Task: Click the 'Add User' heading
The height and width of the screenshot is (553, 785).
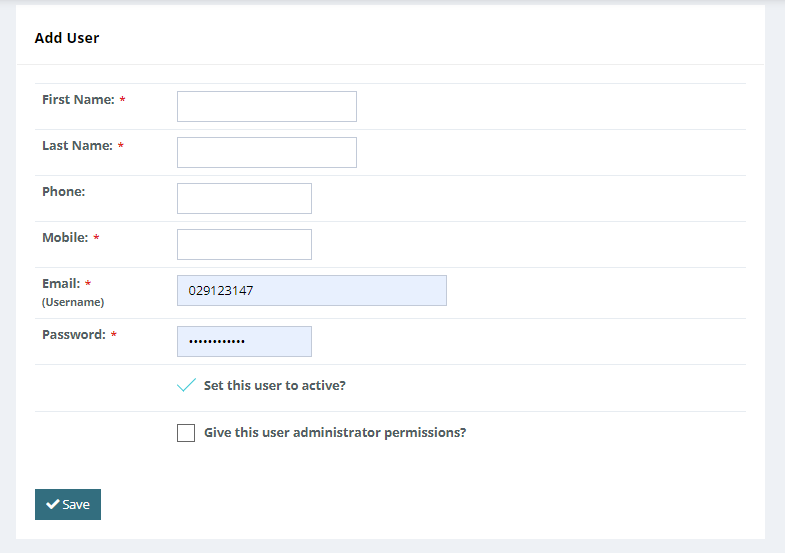Action: tap(67, 38)
